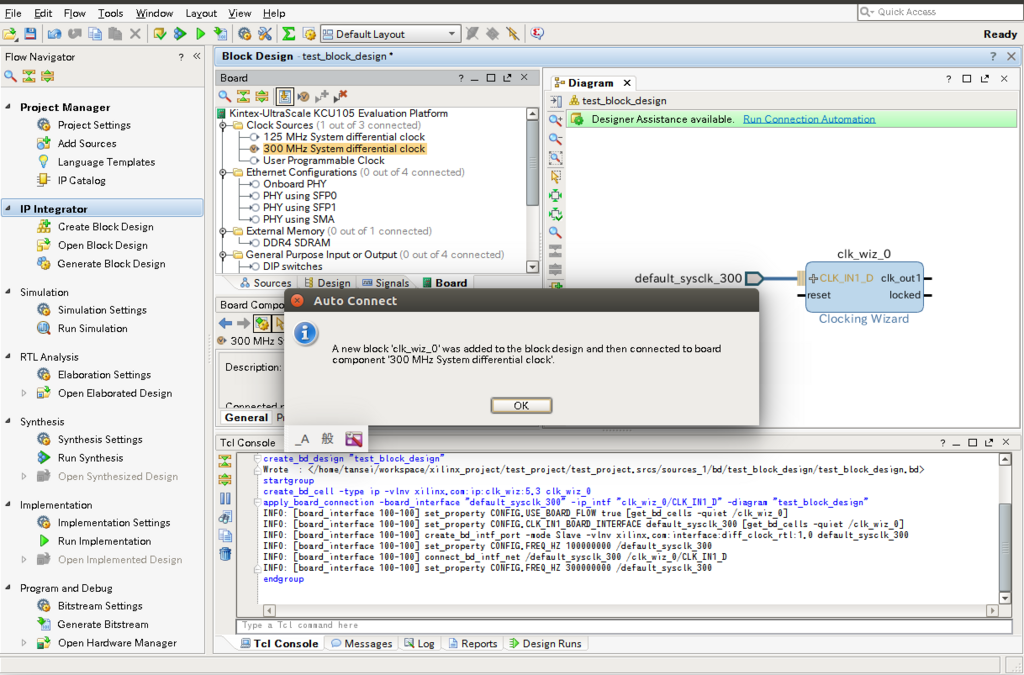The image size is (1024, 675).
Task: Collapse the External Memory tree node
Action: (x=223, y=231)
